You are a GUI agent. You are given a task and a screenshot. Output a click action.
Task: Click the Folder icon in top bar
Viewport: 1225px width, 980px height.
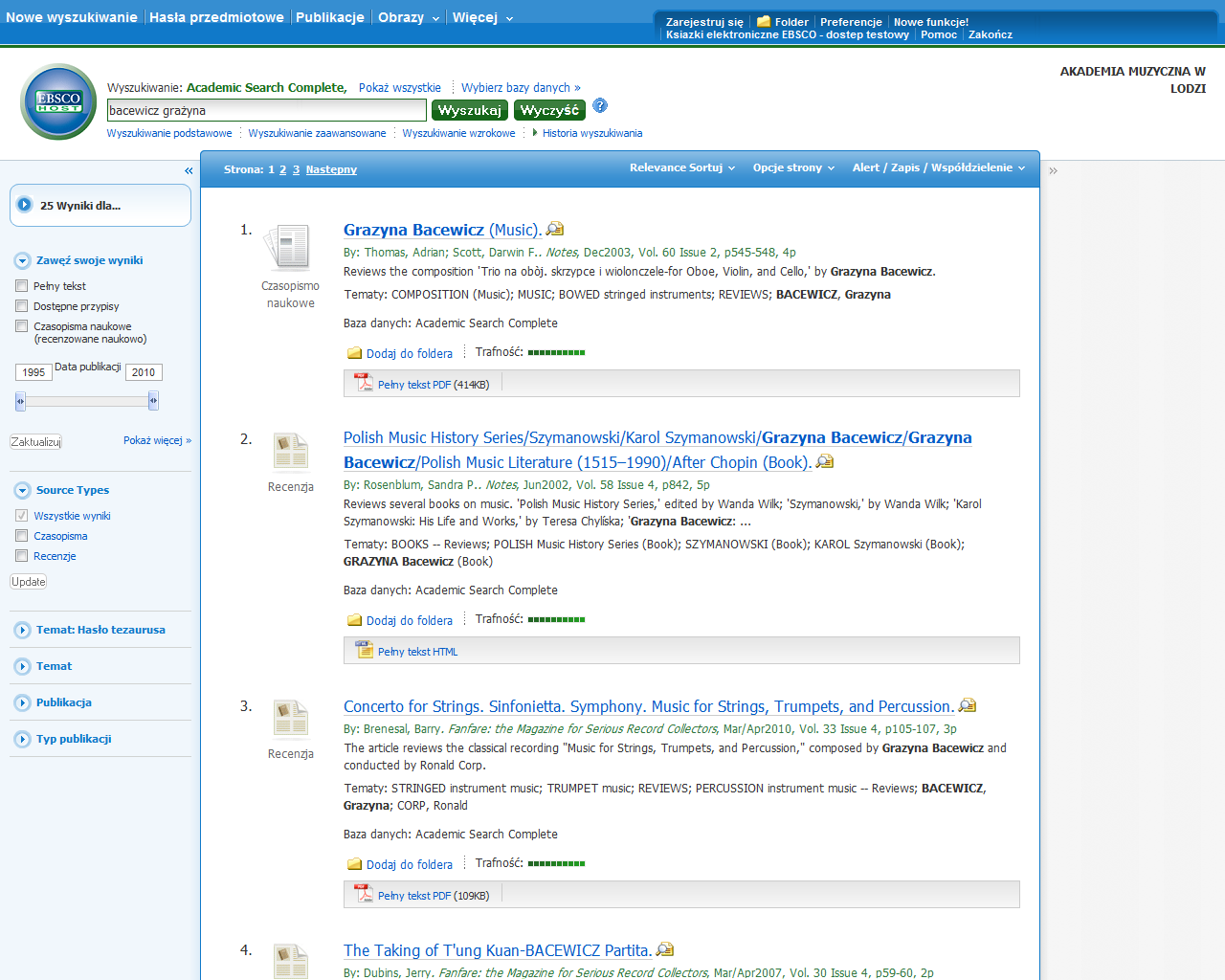point(764,21)
